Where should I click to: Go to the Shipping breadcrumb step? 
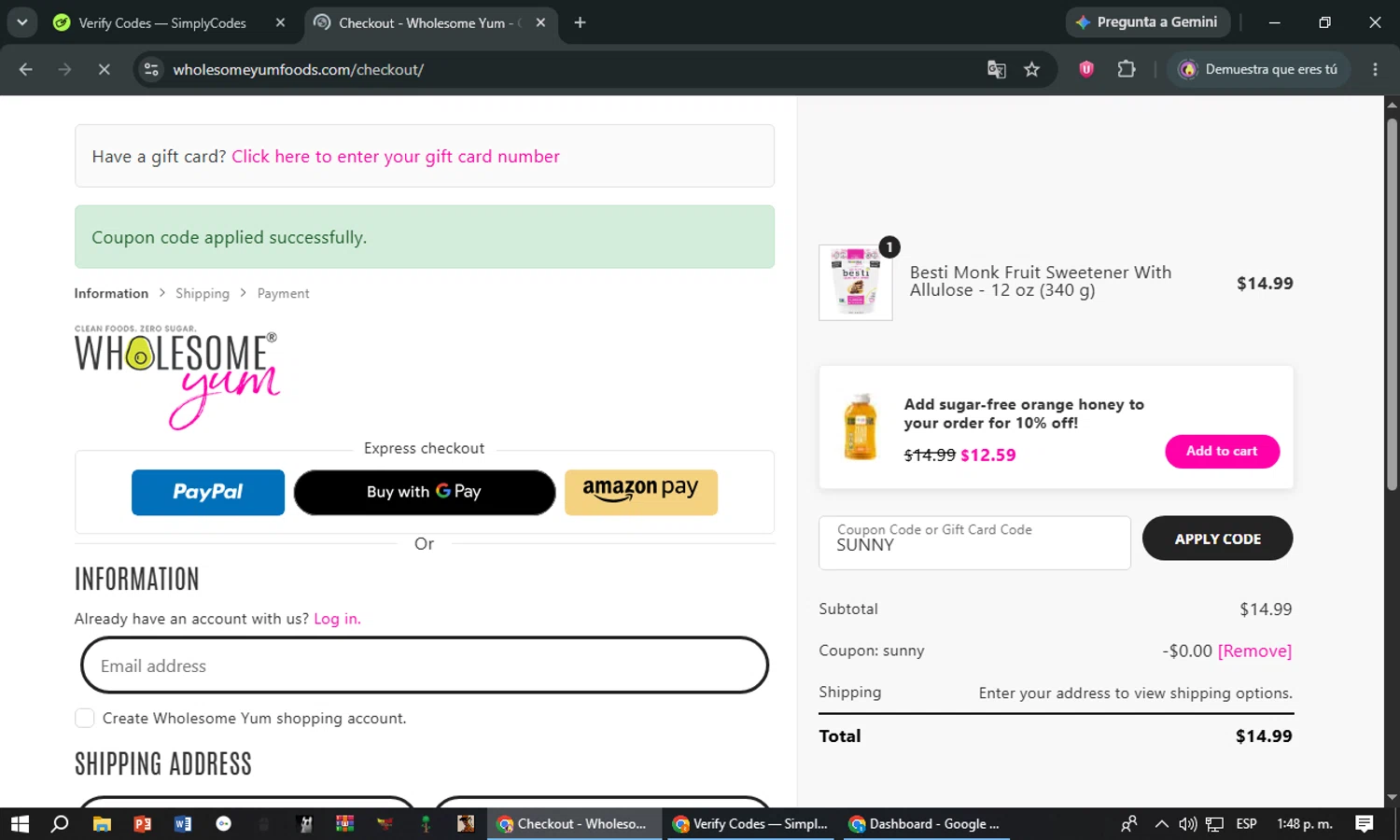click(203, 293)
